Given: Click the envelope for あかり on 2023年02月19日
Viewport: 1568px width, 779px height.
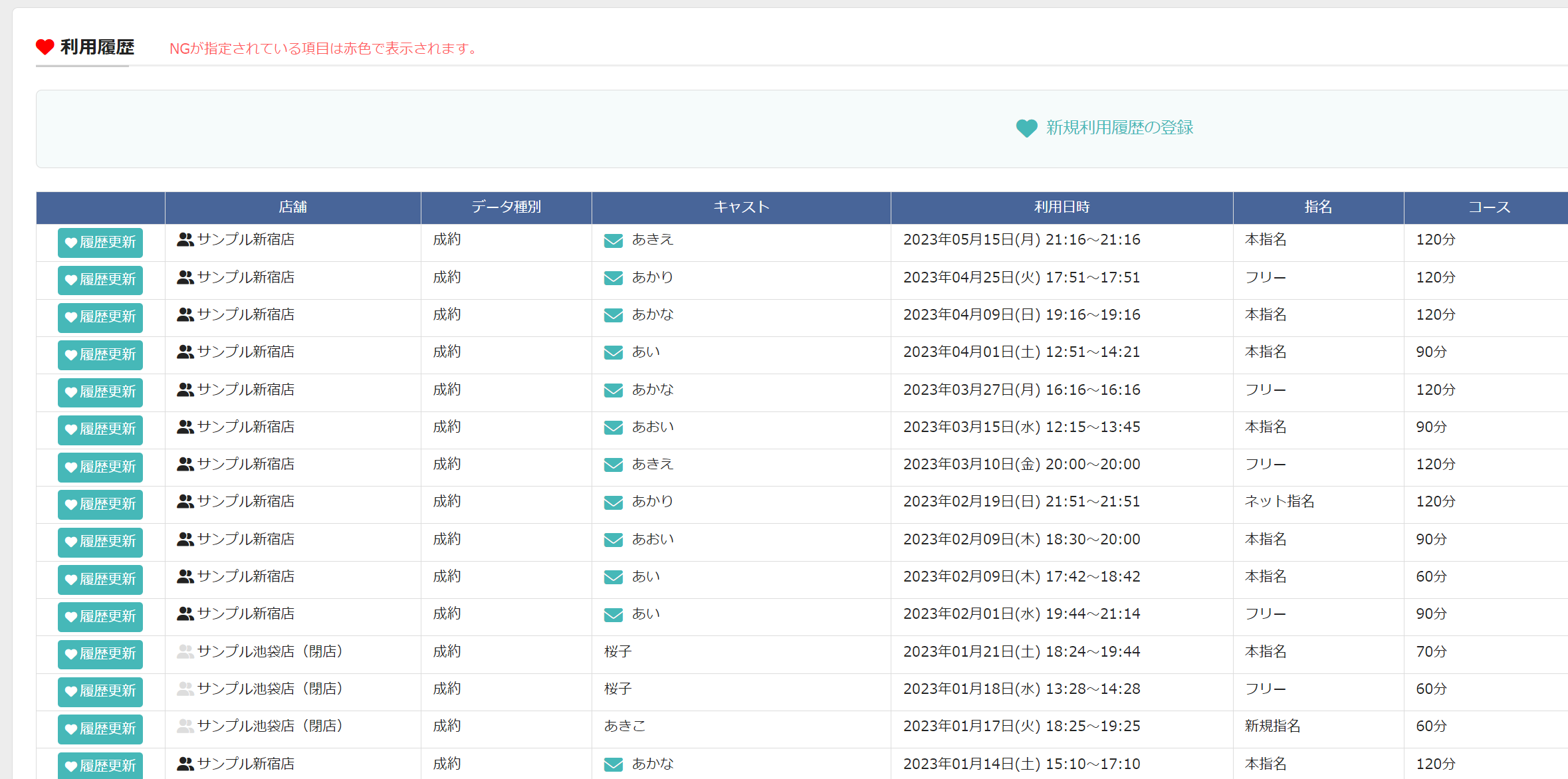Looking at the screenshot, I should coord(613,502).
